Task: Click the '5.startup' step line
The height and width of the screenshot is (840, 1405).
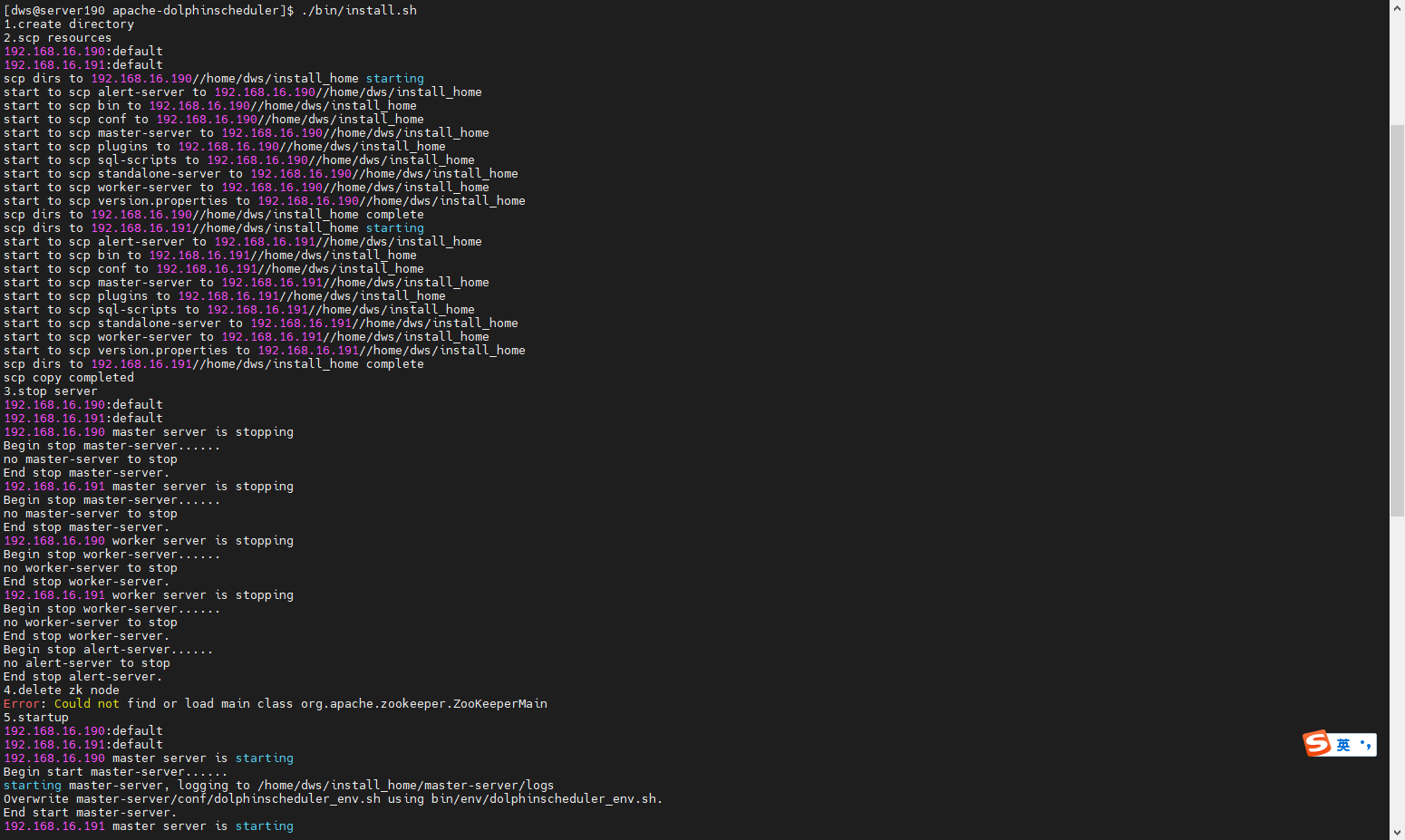Action: coord(36,718)
